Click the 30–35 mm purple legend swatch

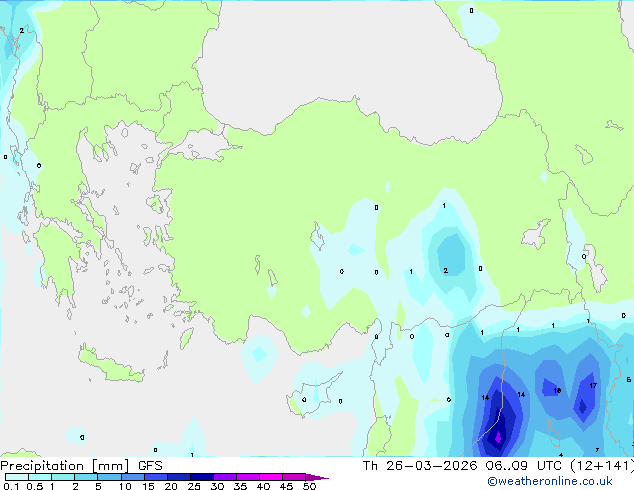pyautogui.click(x=225, y=477)
